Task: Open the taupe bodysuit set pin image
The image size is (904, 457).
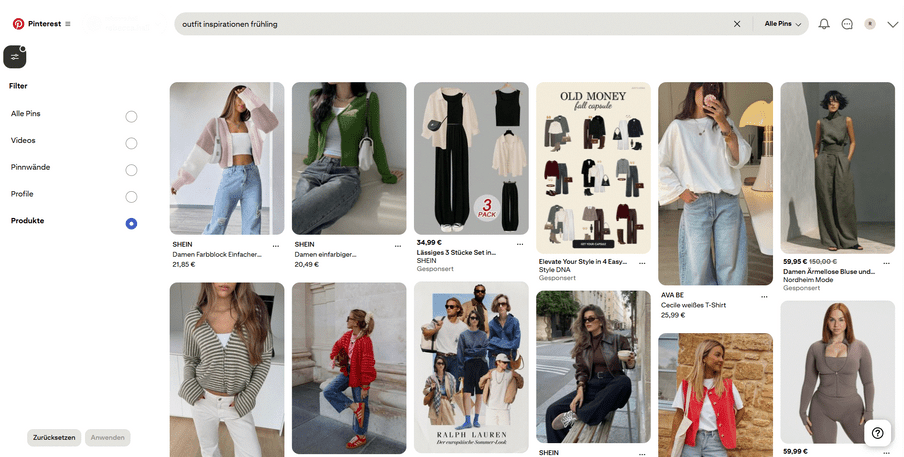Action: coord(838,372)
